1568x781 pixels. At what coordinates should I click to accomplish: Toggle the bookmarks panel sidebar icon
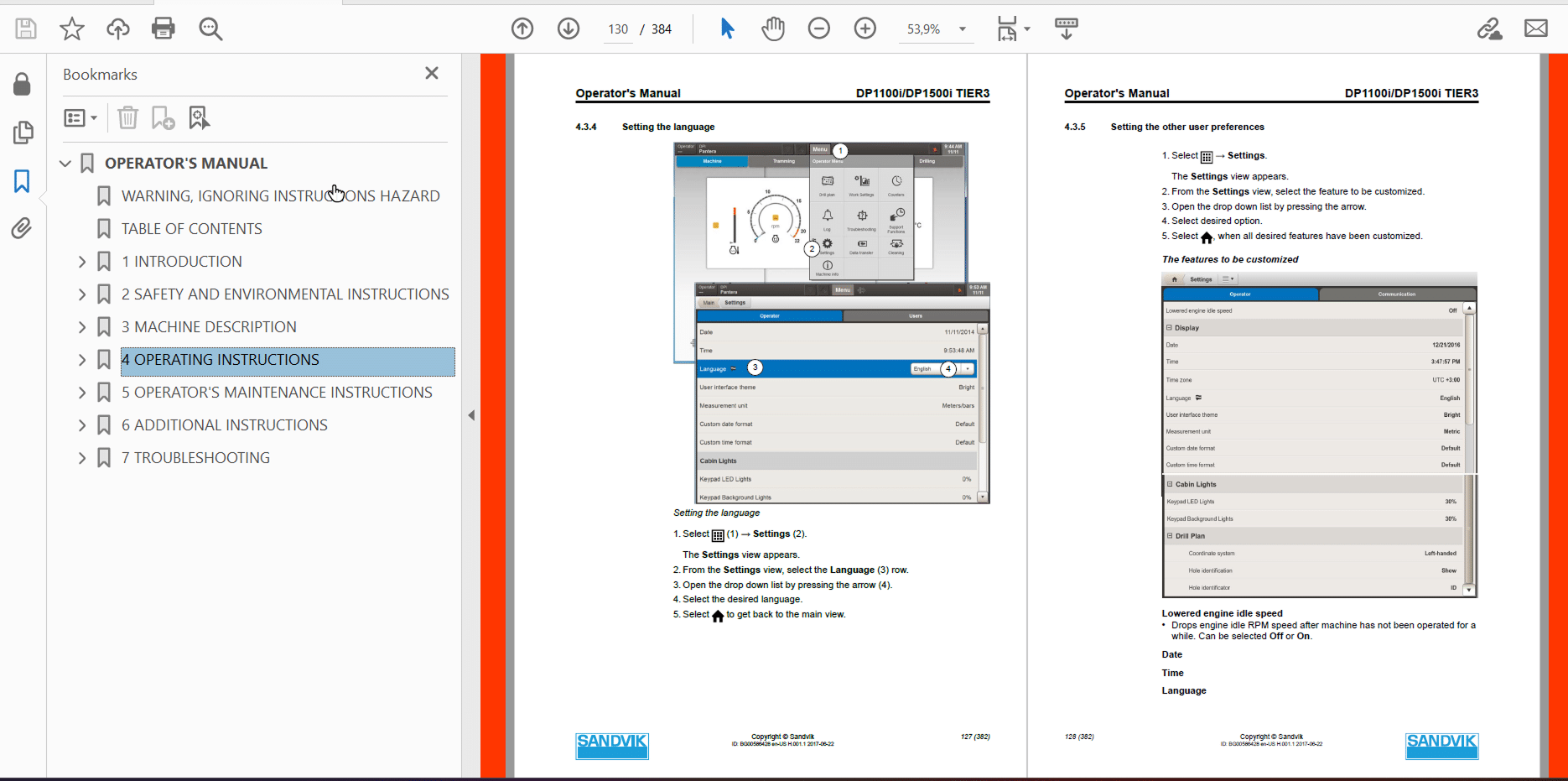pos(23,181)
